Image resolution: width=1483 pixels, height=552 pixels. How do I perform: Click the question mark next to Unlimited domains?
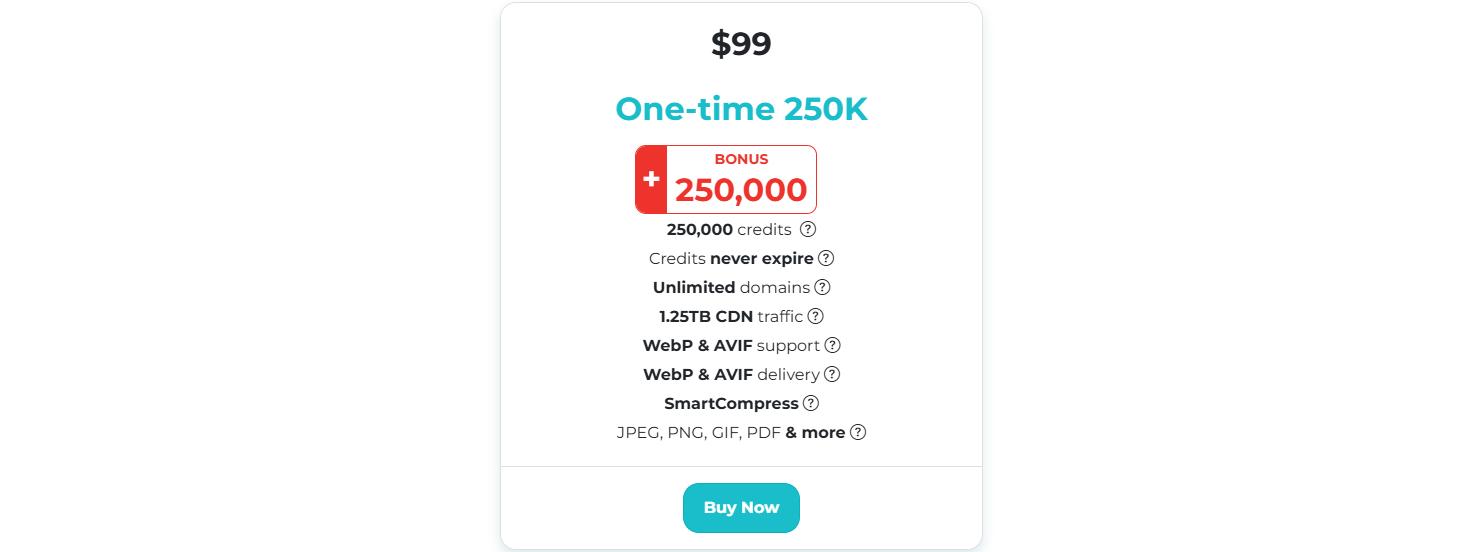click(x=822, y=287)
